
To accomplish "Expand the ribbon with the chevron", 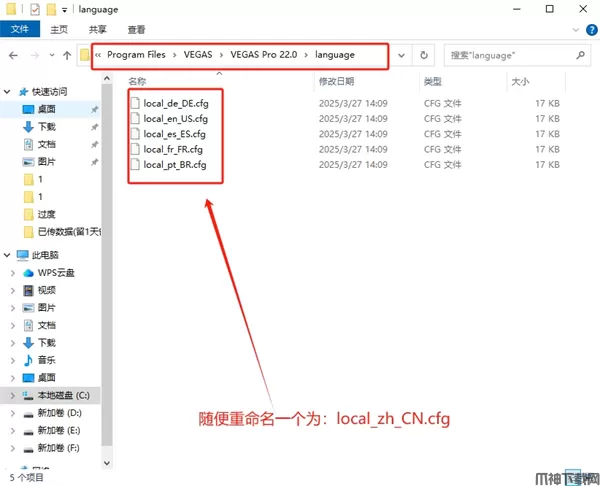I will (x=576, y=30).
